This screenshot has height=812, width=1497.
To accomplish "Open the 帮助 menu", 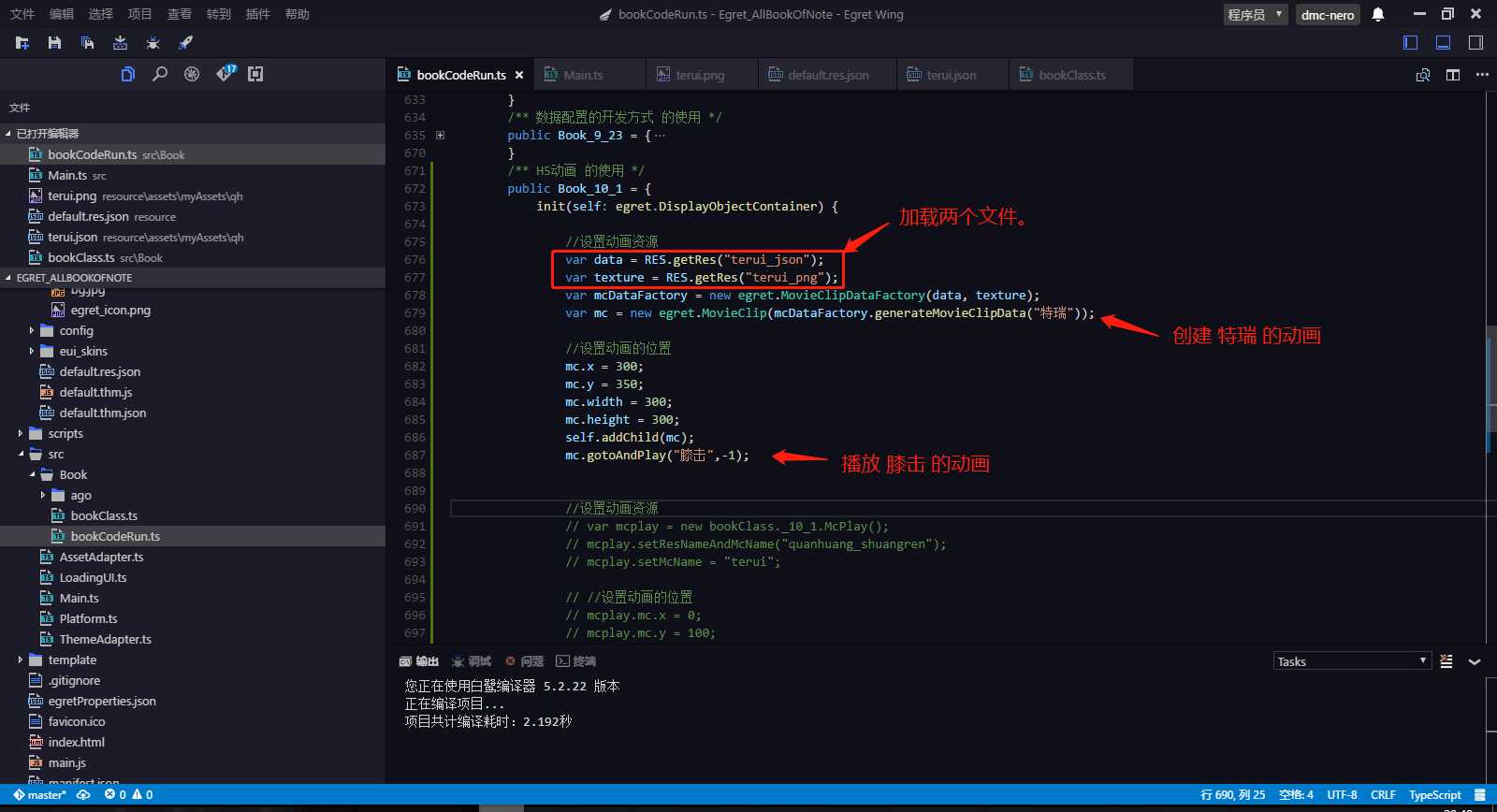I will [x=298, y=14].
